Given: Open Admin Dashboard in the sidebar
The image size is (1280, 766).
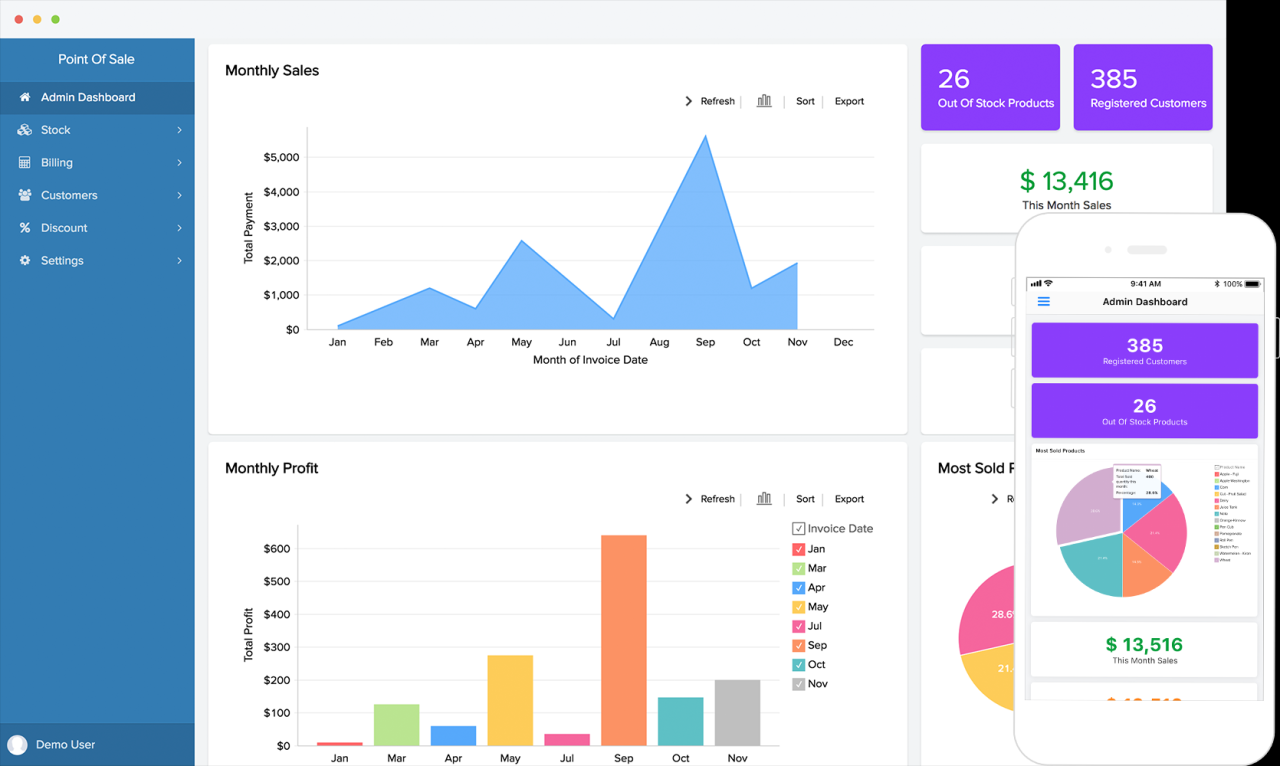Looking at the screenshot, I should pos(97,97).
